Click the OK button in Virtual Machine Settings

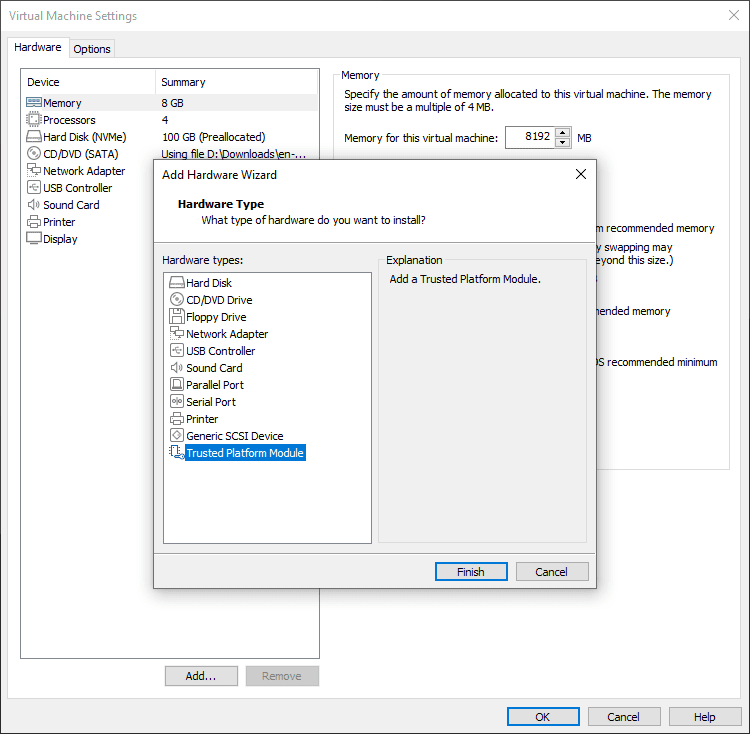(x=543, y=716)
